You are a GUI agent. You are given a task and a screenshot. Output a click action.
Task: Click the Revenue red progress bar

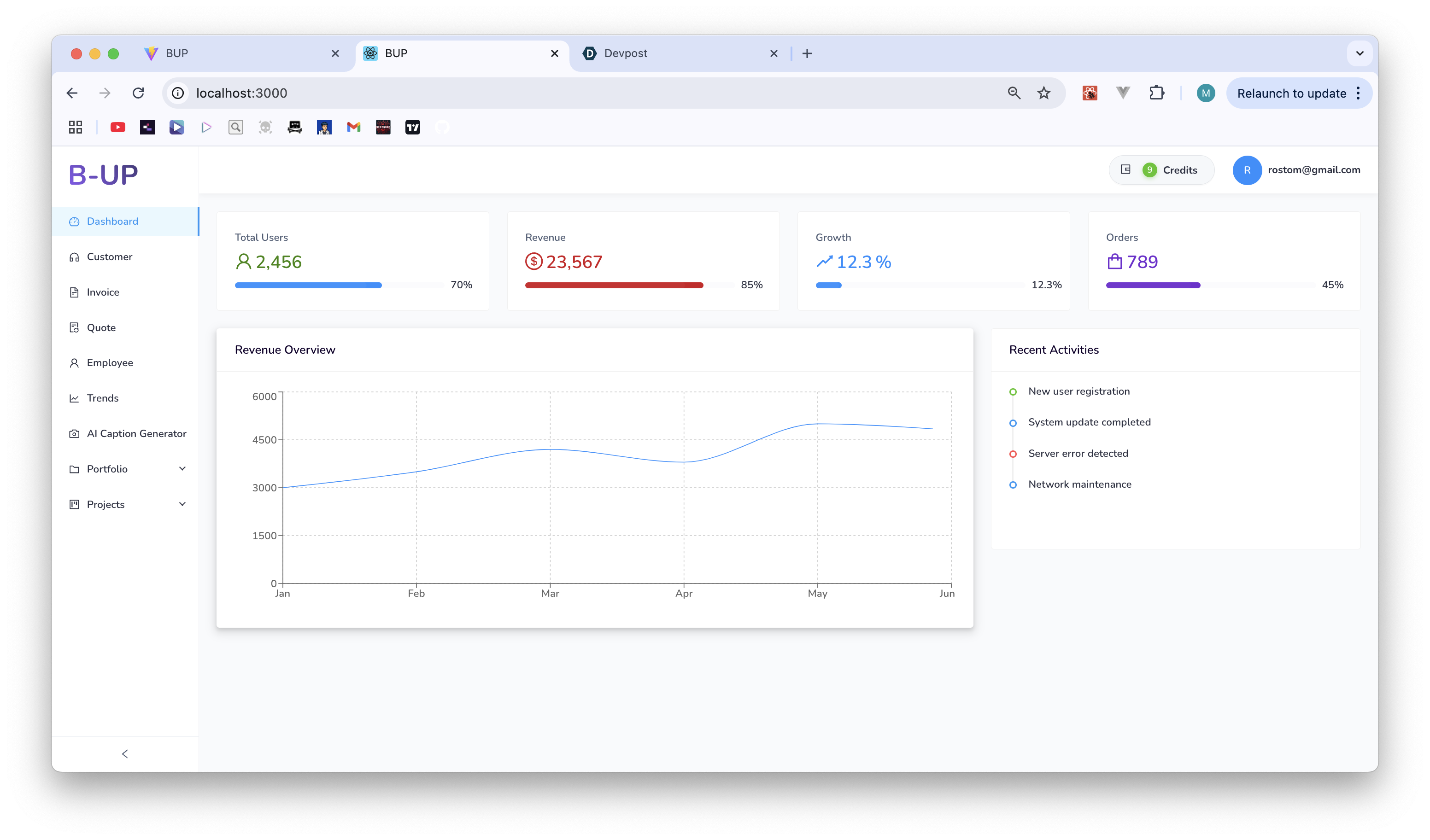(614, 285)
